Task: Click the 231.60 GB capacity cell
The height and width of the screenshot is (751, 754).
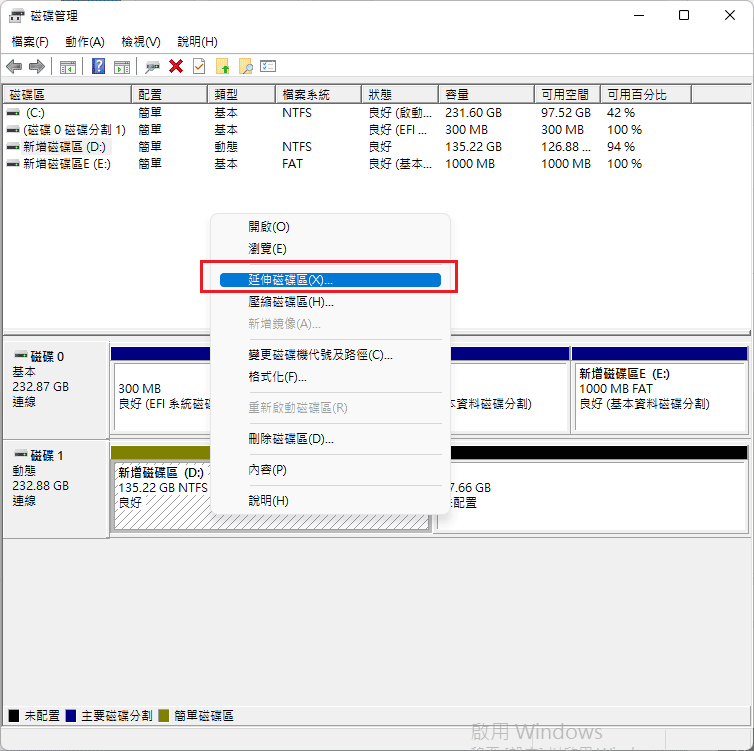Action: [474, 113]
